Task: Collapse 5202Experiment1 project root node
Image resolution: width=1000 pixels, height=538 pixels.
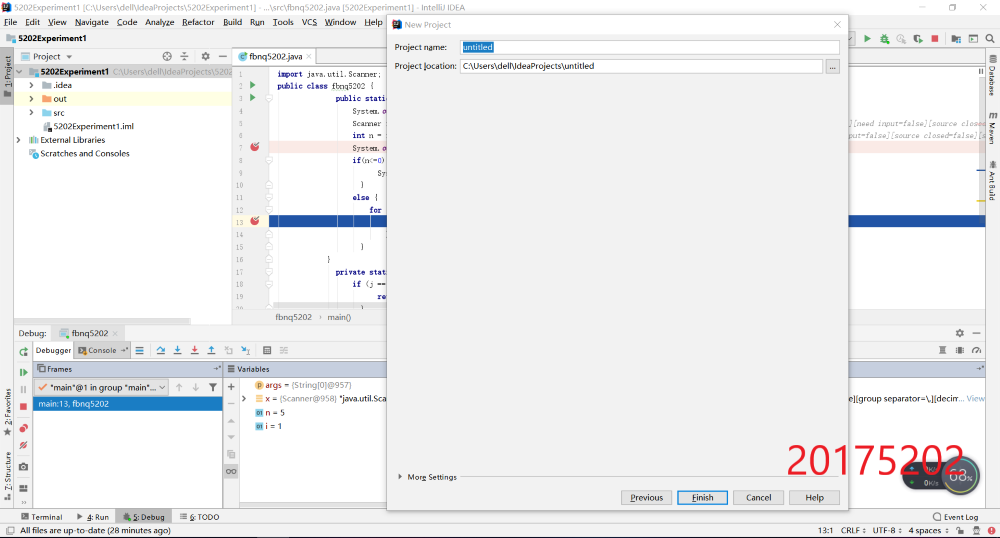Action: (x=19, y=71)
